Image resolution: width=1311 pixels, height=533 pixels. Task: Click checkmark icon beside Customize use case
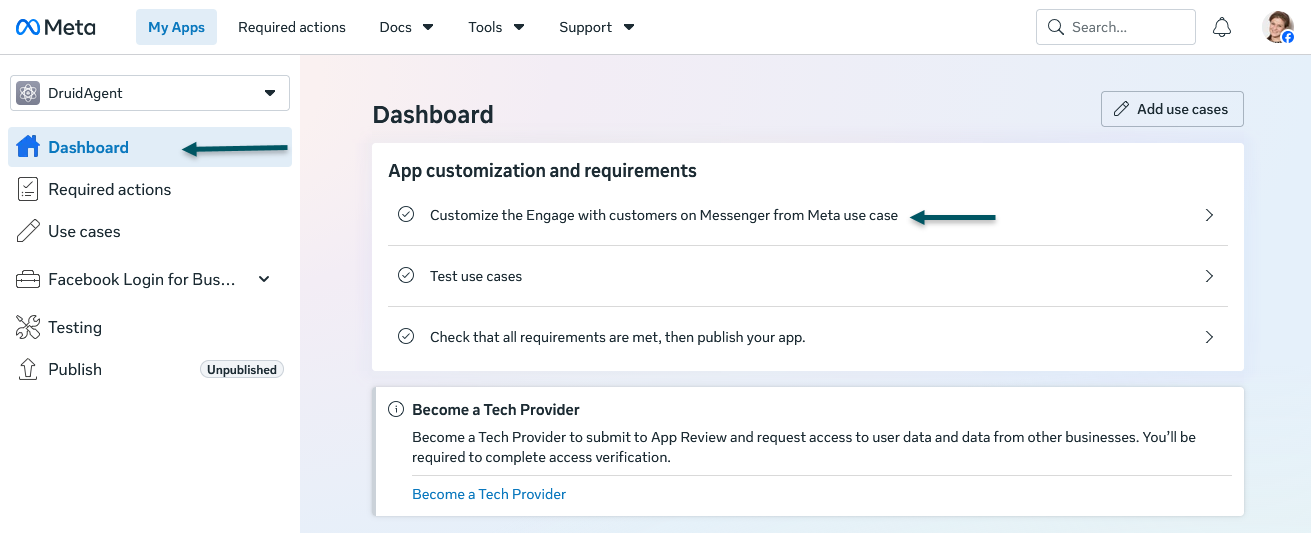406,214
